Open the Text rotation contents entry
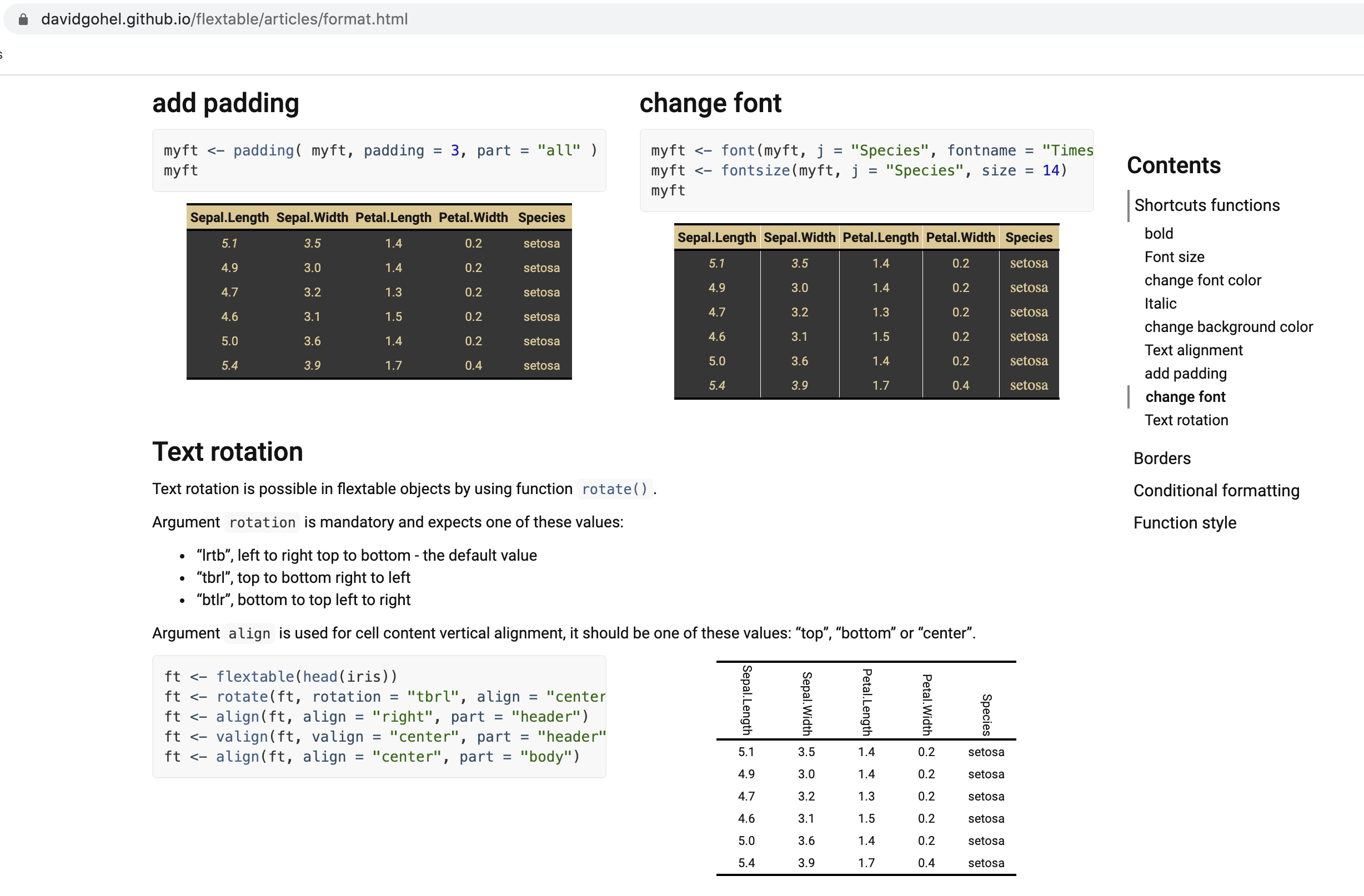 coord(1186,420)
